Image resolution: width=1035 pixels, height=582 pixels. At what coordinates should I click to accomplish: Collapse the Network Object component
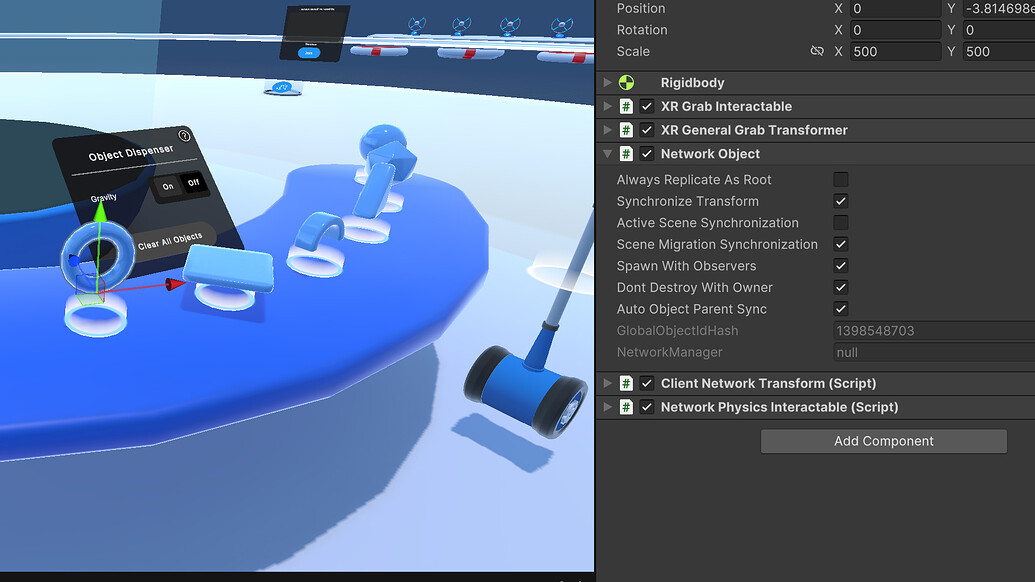607,154
